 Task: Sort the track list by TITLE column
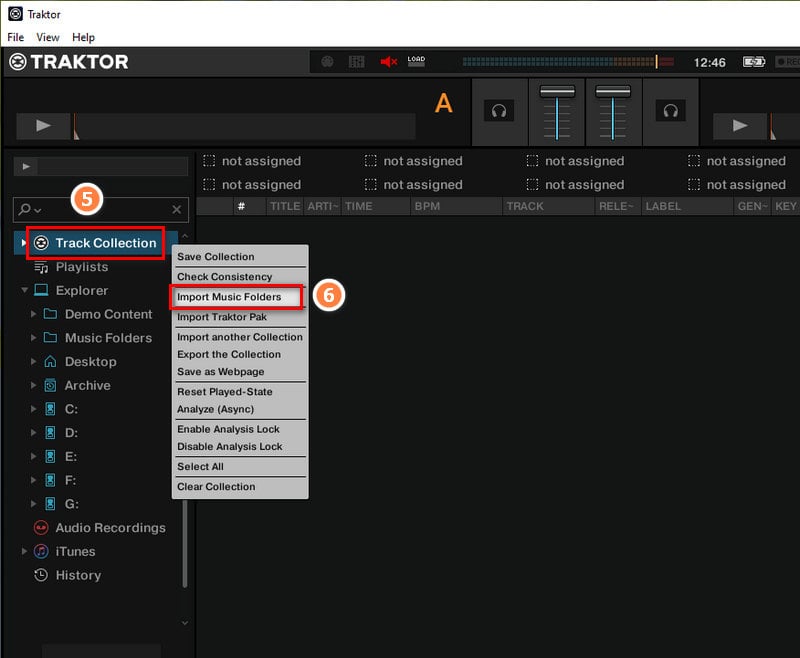pyautogui.click(x=284, y=207)
